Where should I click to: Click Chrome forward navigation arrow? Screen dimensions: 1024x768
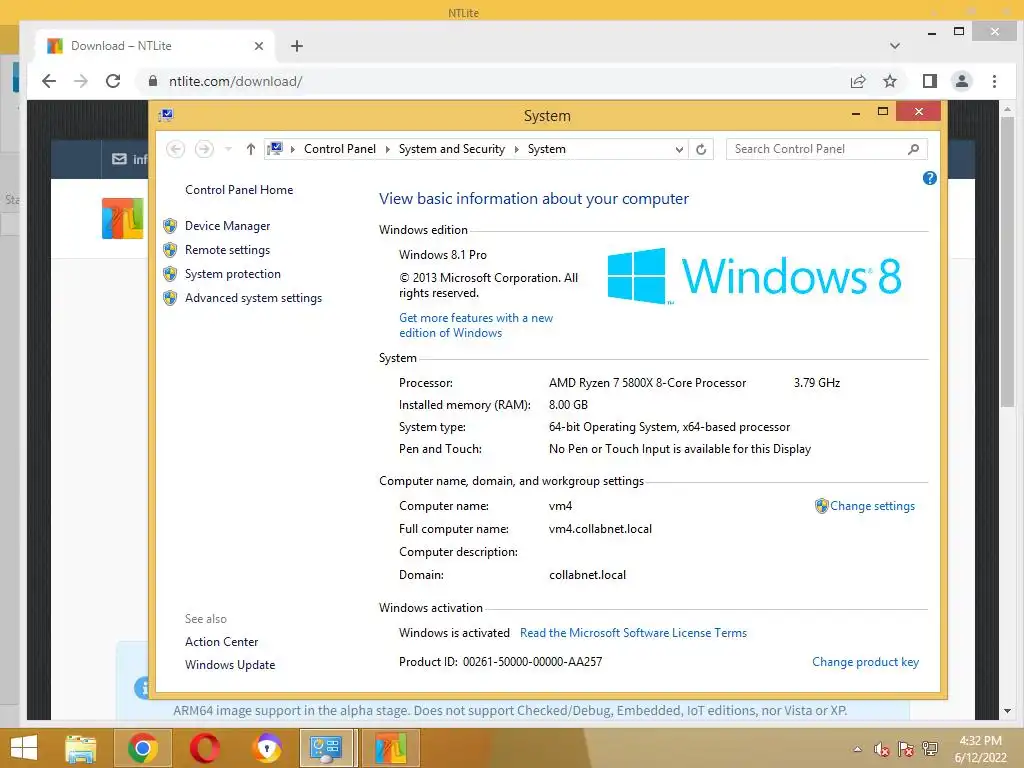pyautogui.click(x=81, y=81)
